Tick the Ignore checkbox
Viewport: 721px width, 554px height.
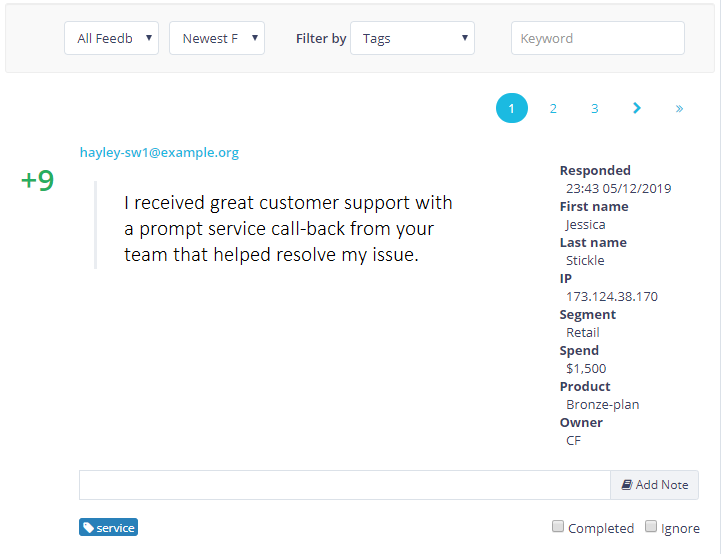pos(650,526)
